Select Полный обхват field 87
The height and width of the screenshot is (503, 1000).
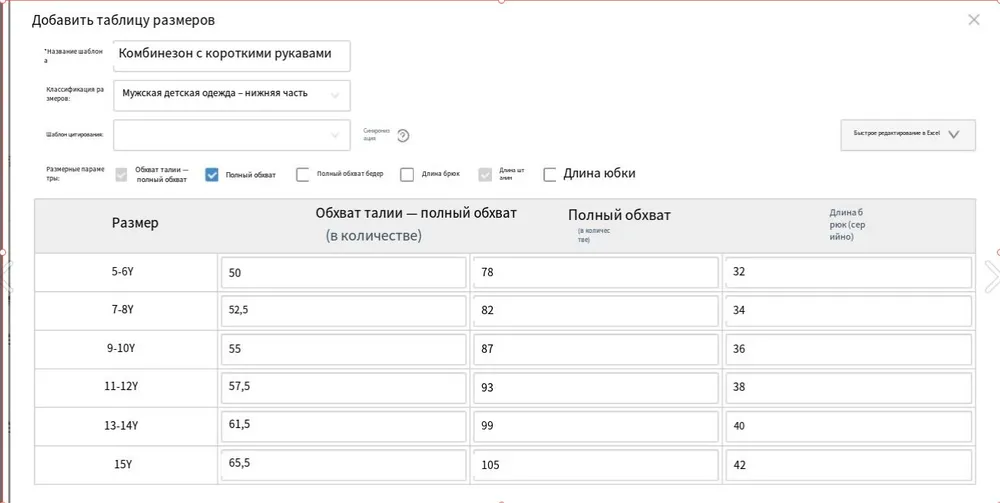tap(596, 349)
